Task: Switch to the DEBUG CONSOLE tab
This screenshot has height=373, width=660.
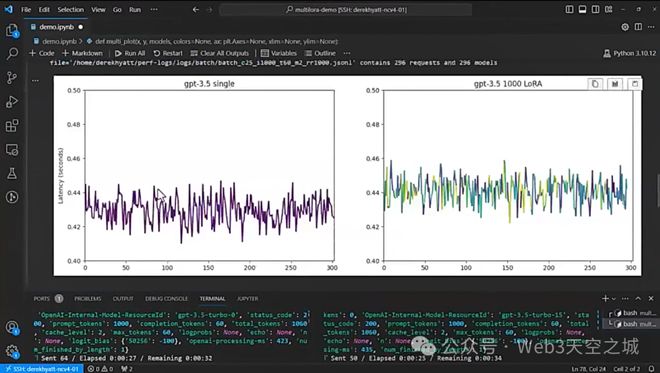Action: tap(166, 298)
